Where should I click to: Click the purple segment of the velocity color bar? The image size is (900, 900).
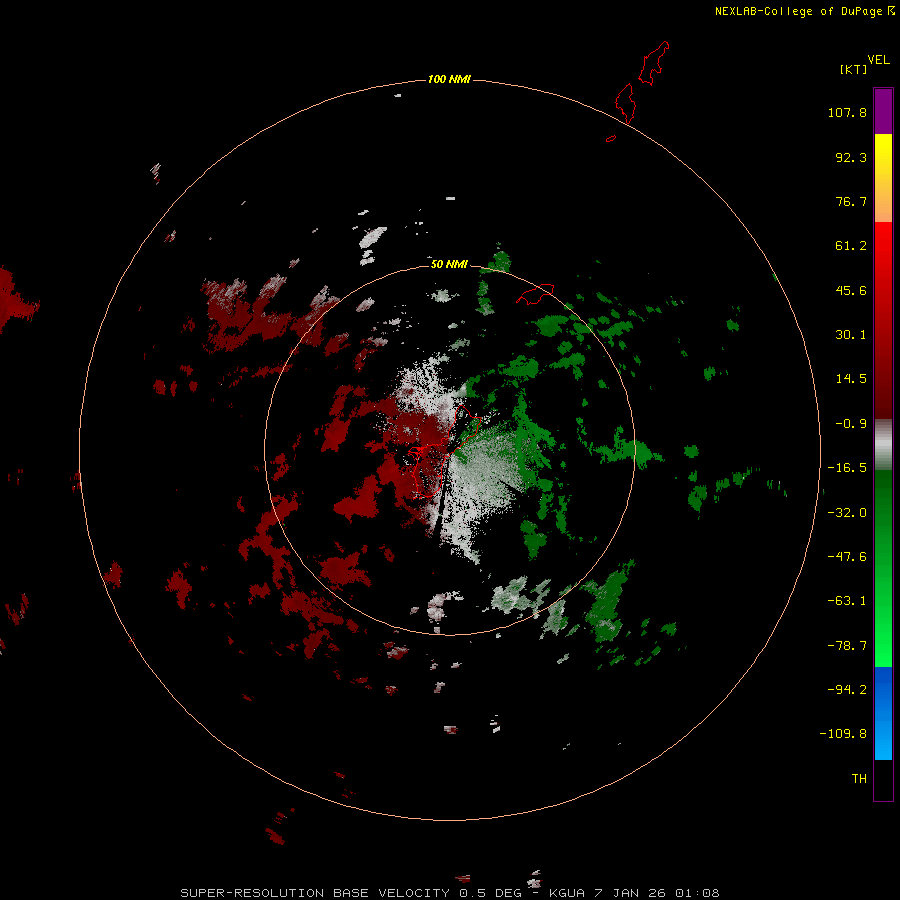(883, 111)
